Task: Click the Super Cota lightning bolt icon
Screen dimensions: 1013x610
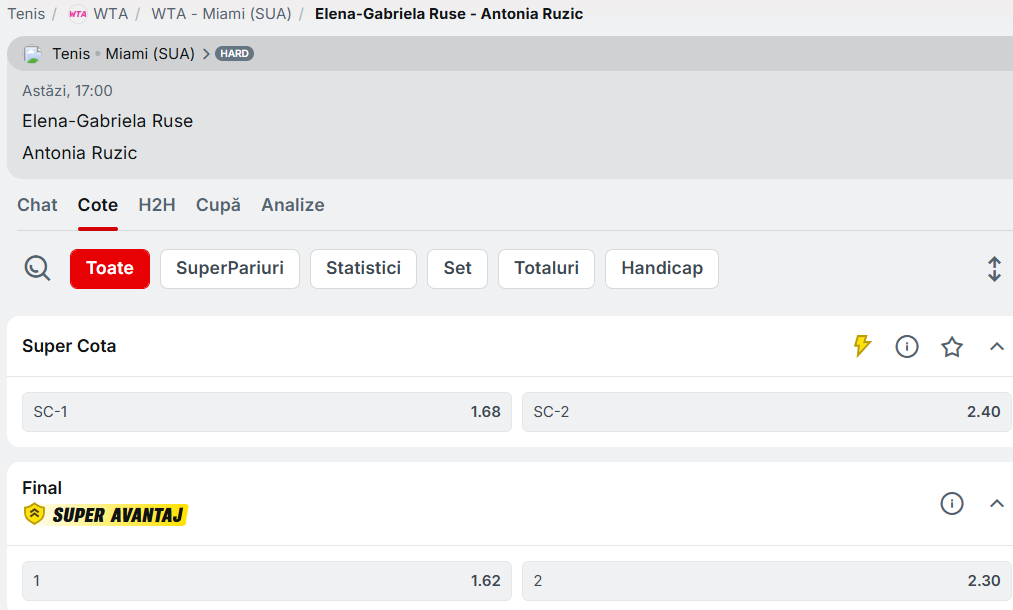Action: pos(861,346)
